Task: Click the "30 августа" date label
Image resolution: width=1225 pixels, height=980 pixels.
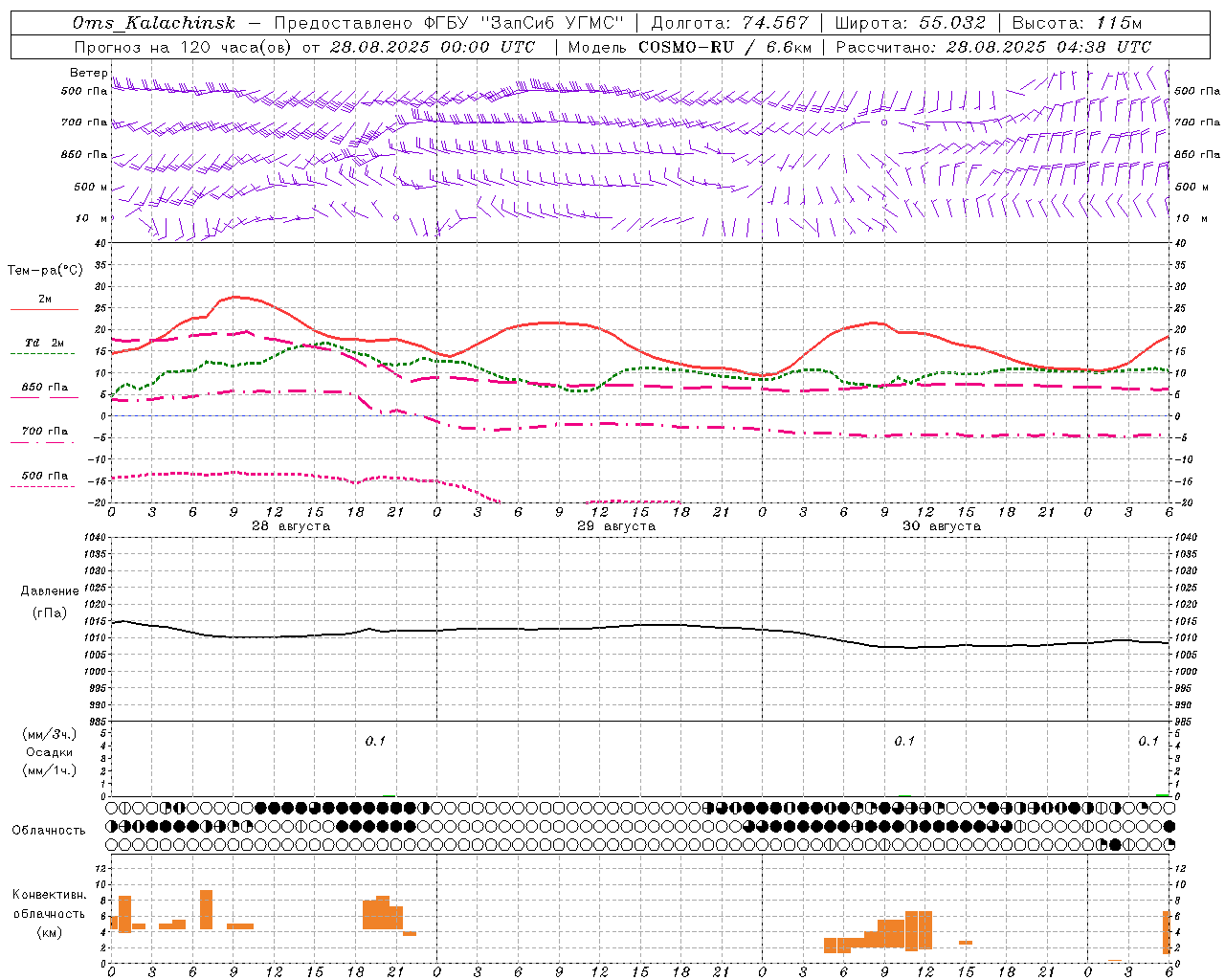Action: tap(942, 526)
